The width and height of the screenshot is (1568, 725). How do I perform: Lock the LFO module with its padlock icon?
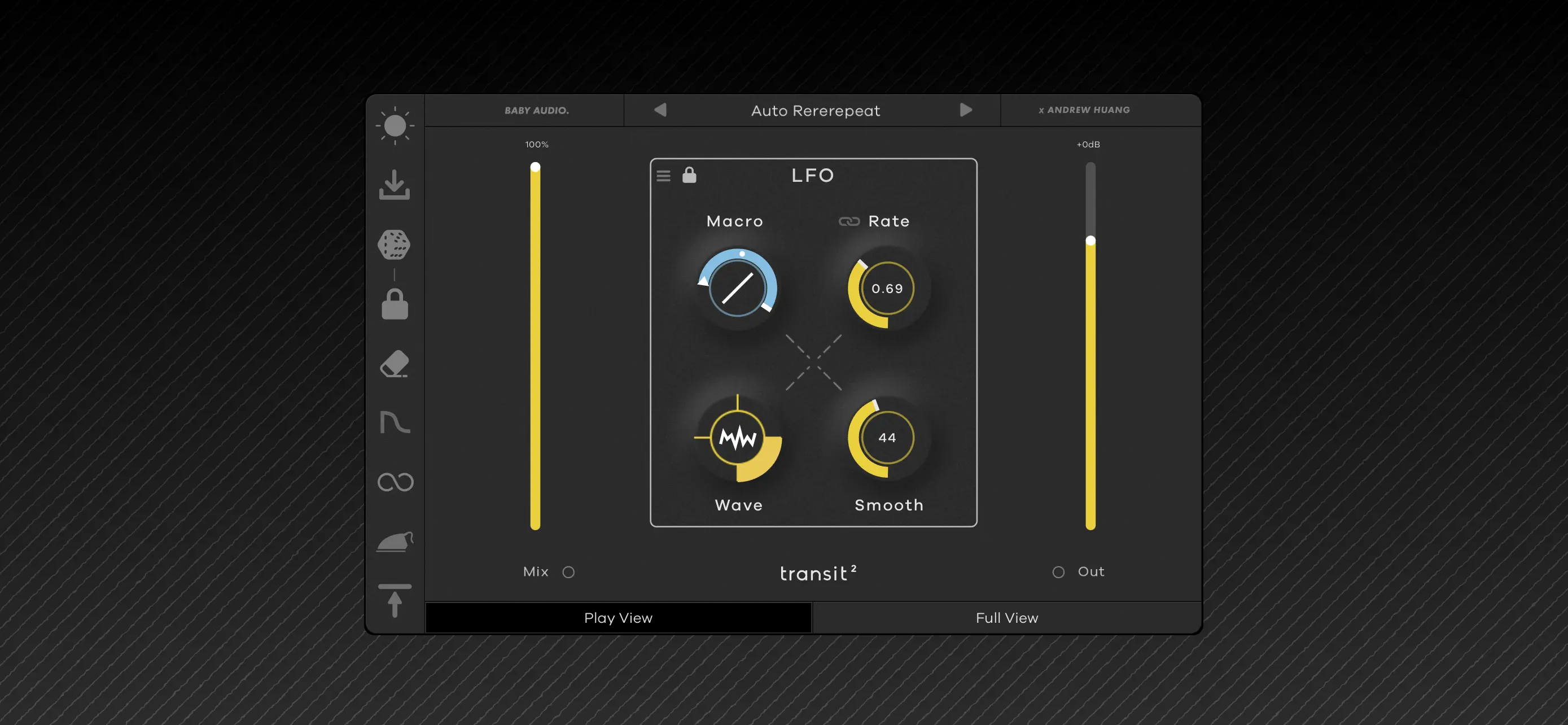point(690,176)
